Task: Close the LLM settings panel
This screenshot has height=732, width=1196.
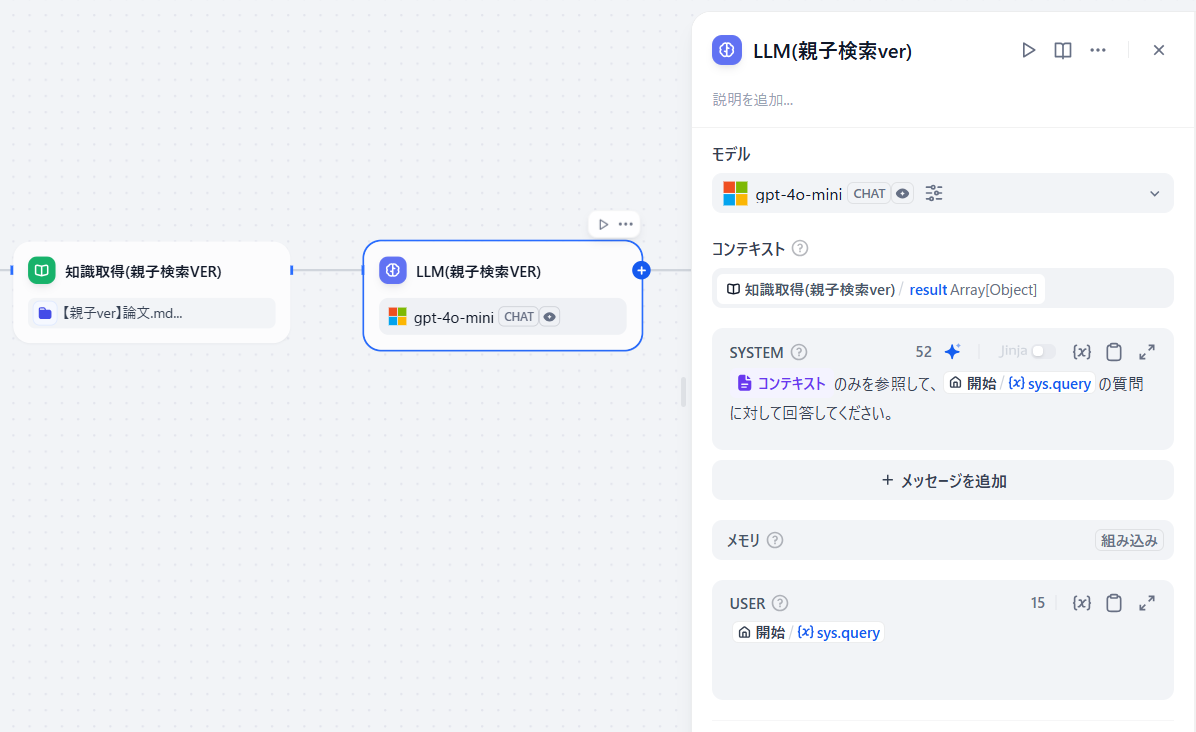Action: [1159, 50]
